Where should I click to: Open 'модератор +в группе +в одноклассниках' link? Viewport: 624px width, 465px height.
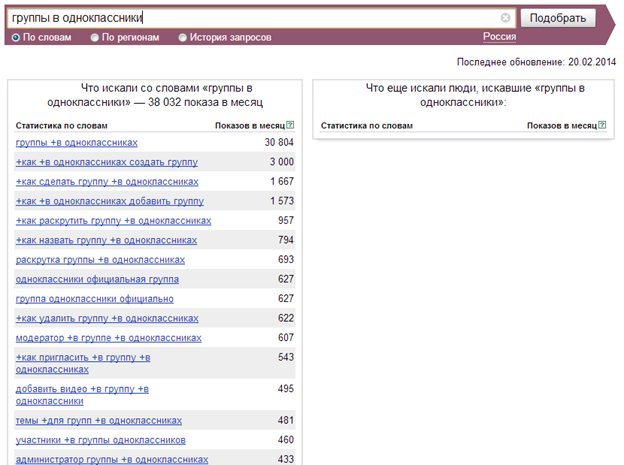(x=109, y=338)
